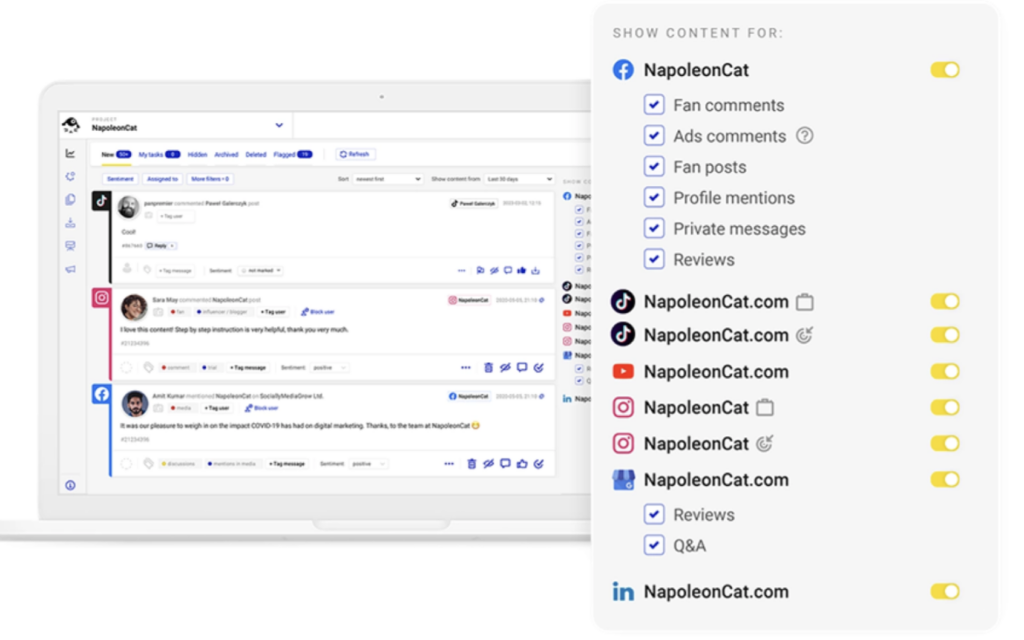Click the Instagram badge on Sara May's comment
1024x640 pixels.
pyautogui.click(x=101, y=298)
